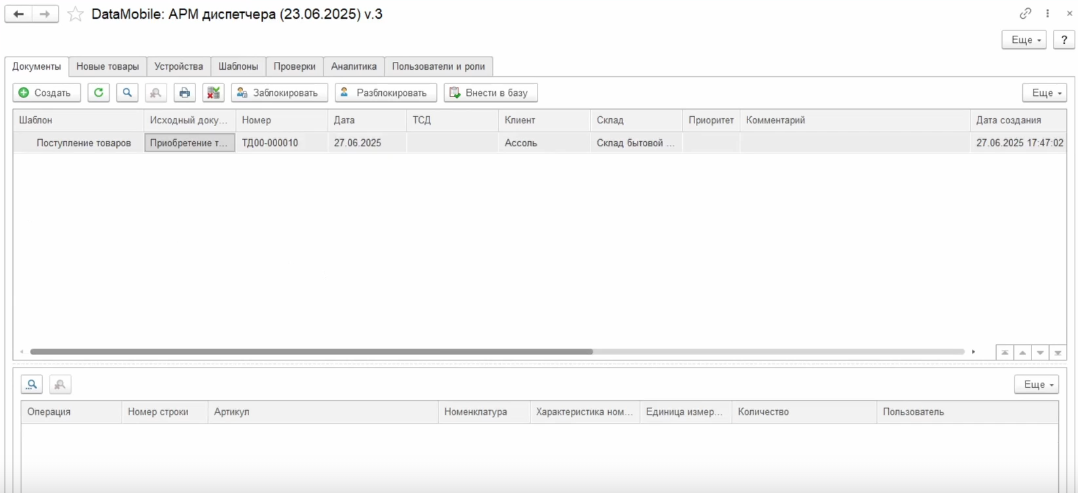Click the Создать button
The image size is (1078, 493).
point(47,93)
